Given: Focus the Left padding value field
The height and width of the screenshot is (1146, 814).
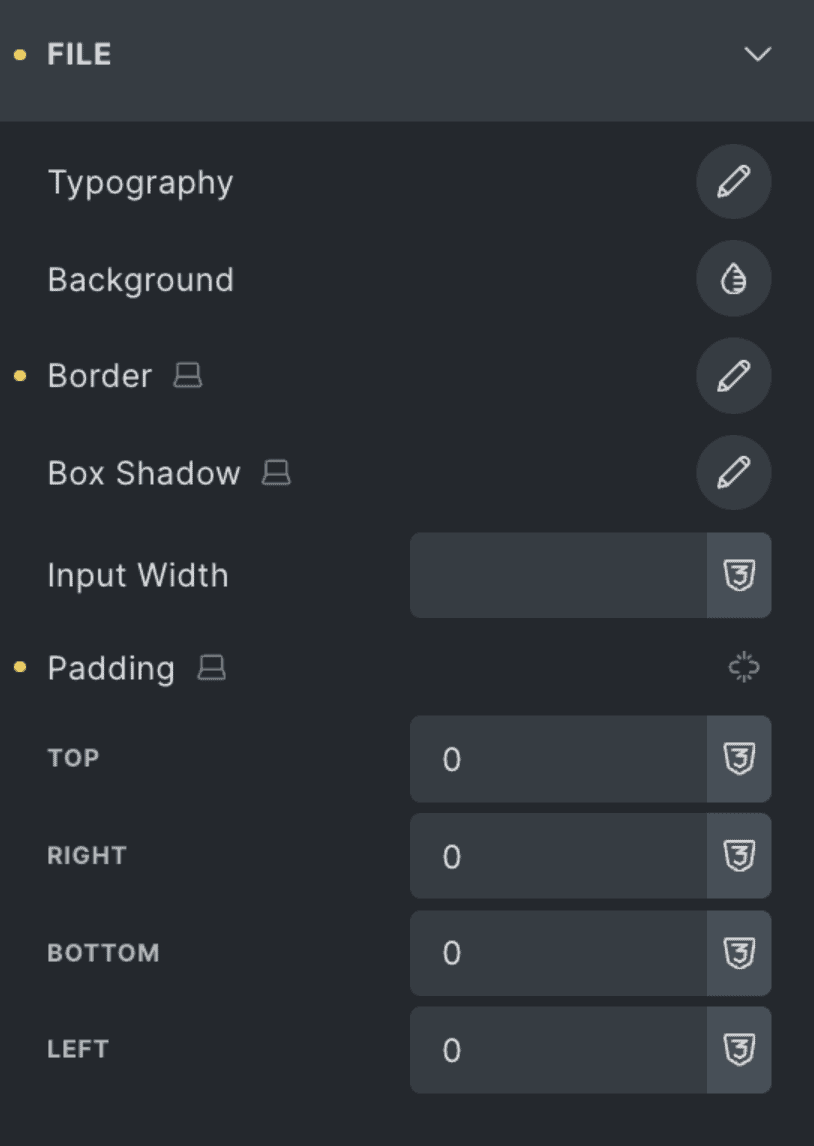Looking at the screenshot, I should (x=558, y=1050).
